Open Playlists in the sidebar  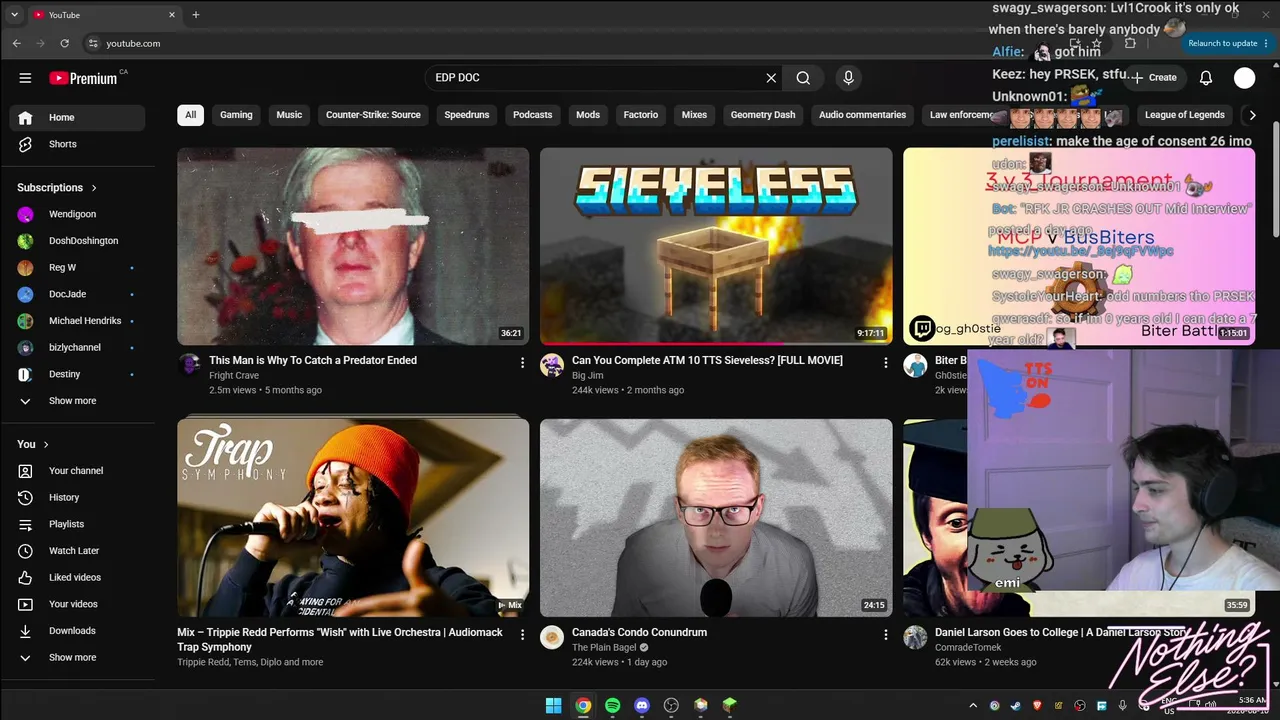coord(77,524)
